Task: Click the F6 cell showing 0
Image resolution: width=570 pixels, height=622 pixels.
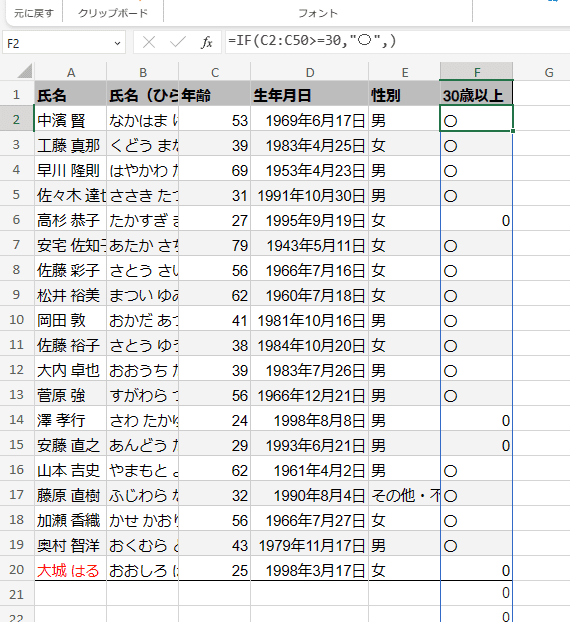Action: point(476,219)
